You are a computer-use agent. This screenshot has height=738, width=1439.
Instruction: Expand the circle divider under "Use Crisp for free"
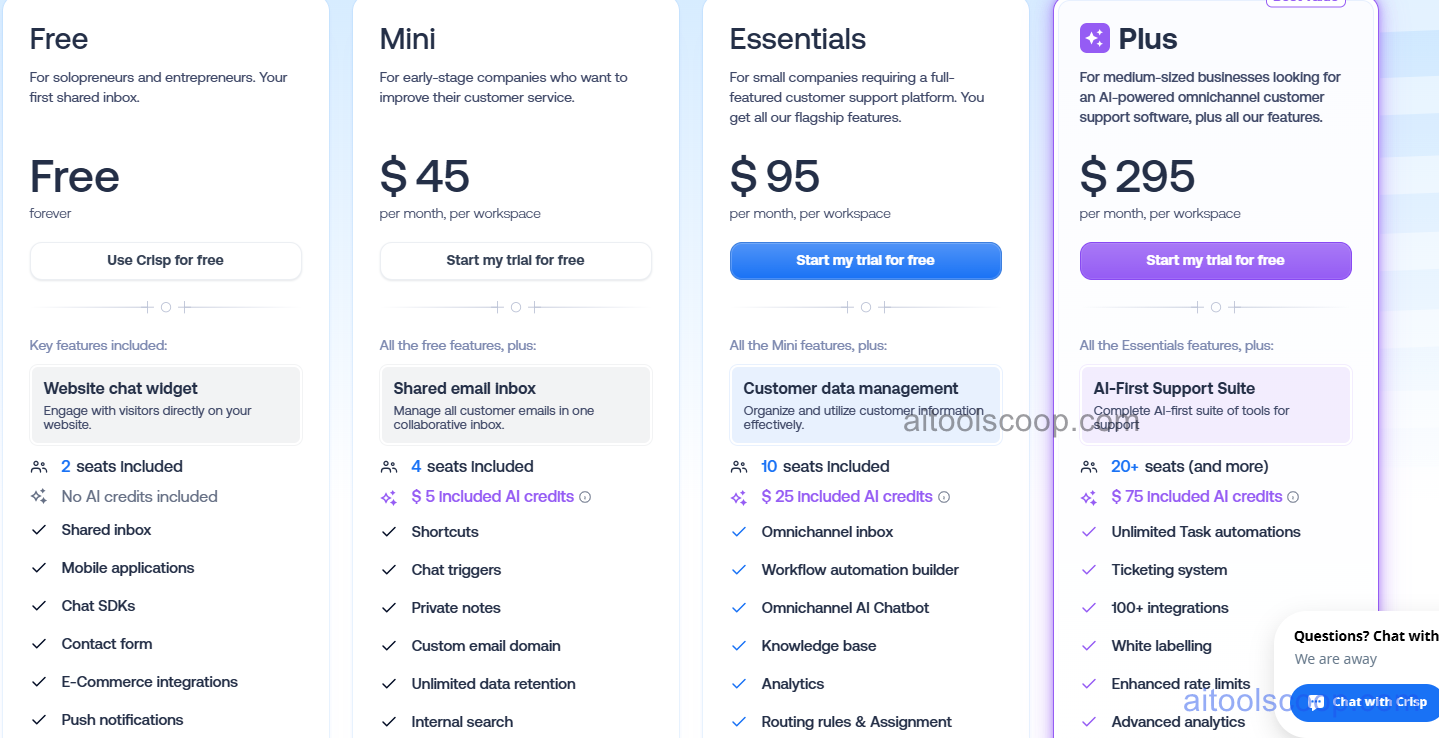[x=165, y=307]
